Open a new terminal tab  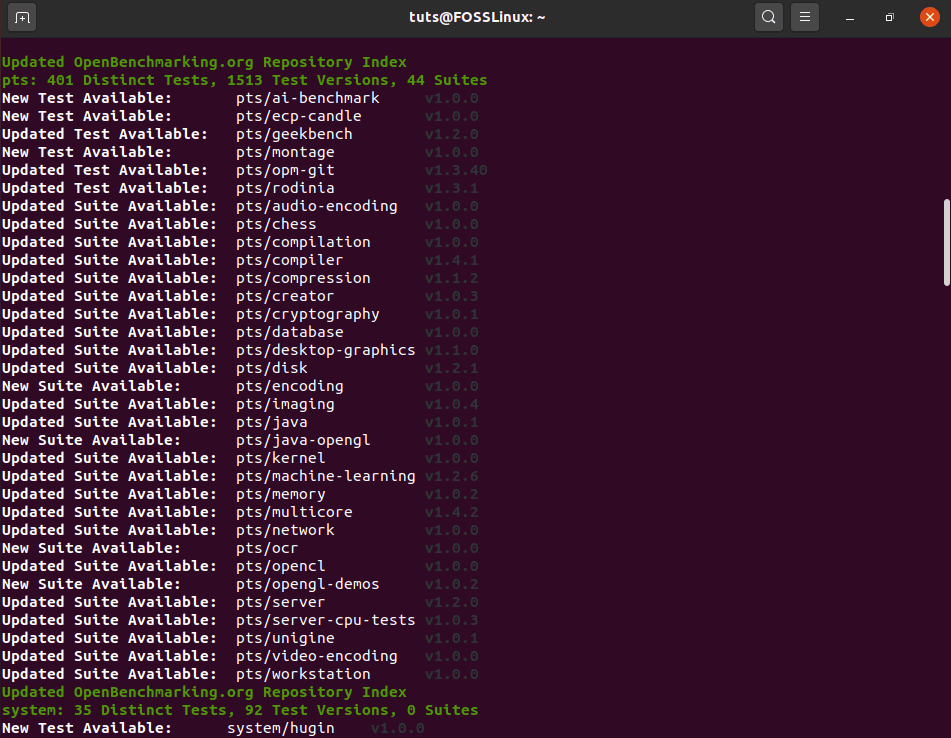pos(22,17)
